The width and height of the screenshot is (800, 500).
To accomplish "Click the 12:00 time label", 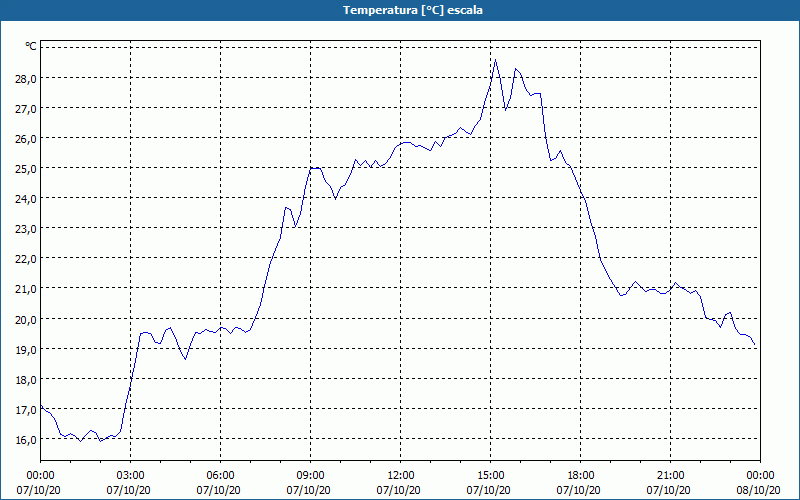I will (x=401, y=476).
